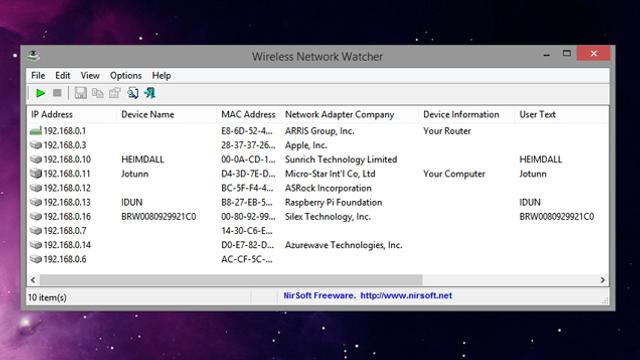The height and width of the screenshot is (360, 640).
Task: Click IDUN in the Device Name column
Action: [132, 202]
